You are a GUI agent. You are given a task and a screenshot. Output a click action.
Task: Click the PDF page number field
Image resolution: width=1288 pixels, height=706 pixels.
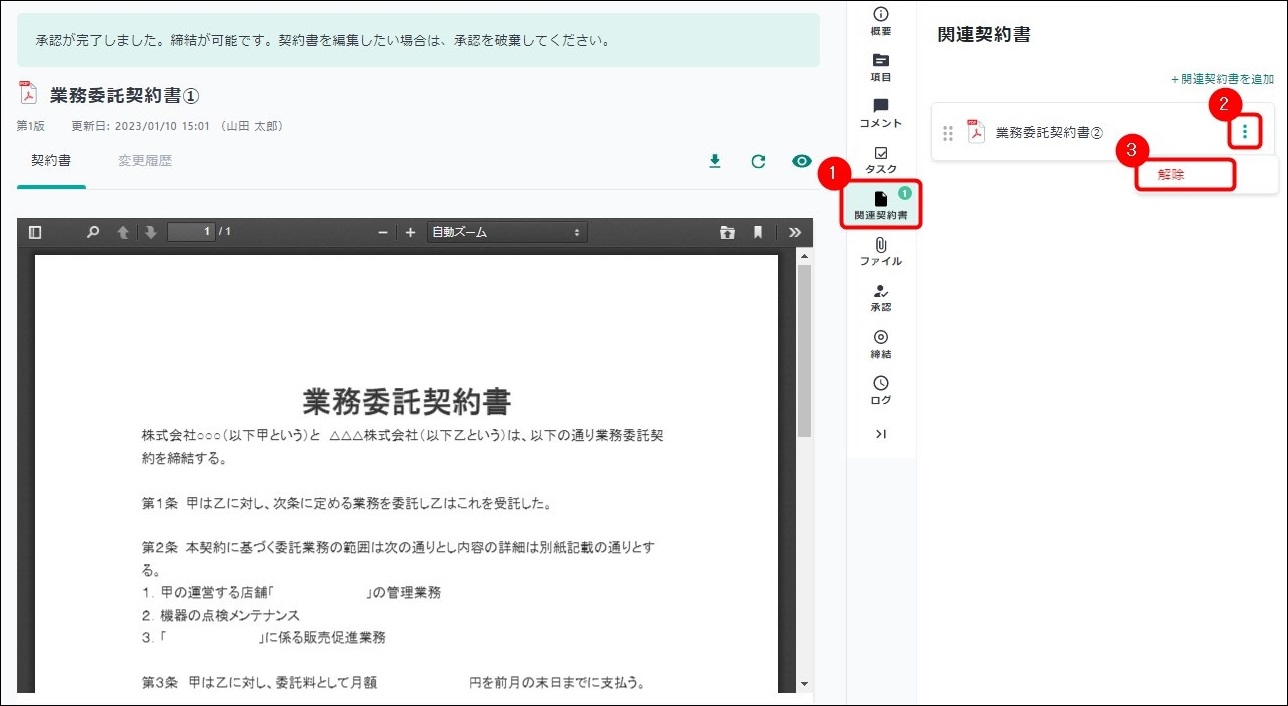[x=191, y=232]
